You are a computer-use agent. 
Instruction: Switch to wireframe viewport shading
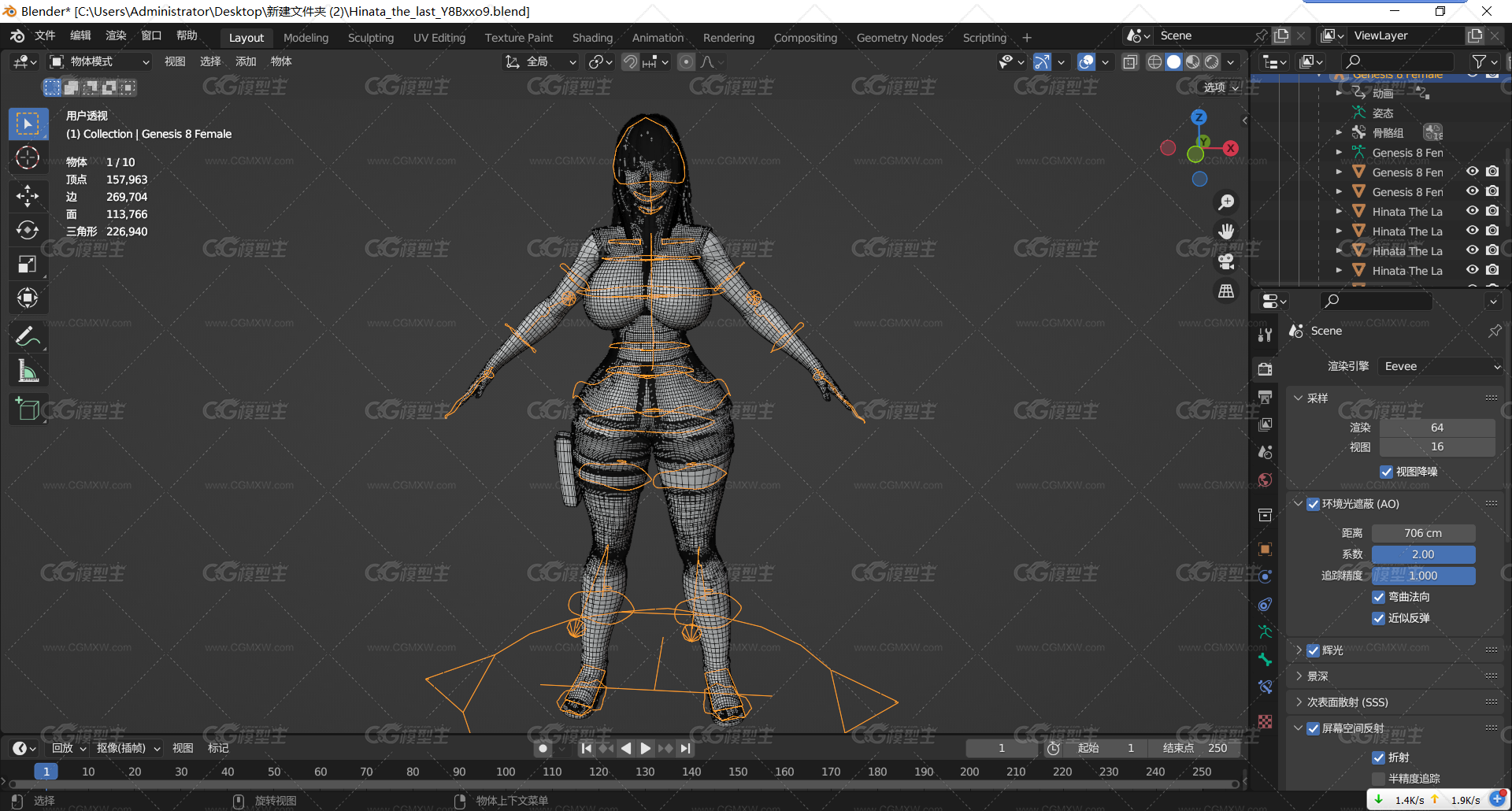[1154, 61]
